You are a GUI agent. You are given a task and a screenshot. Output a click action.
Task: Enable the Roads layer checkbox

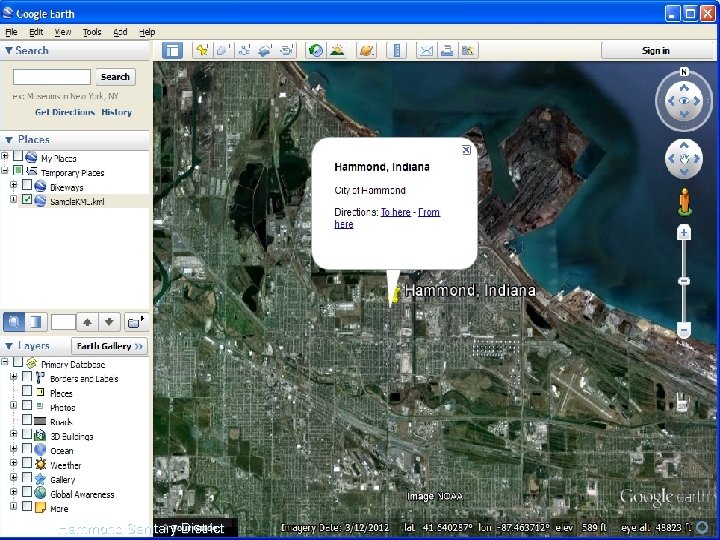coord(27,422)
